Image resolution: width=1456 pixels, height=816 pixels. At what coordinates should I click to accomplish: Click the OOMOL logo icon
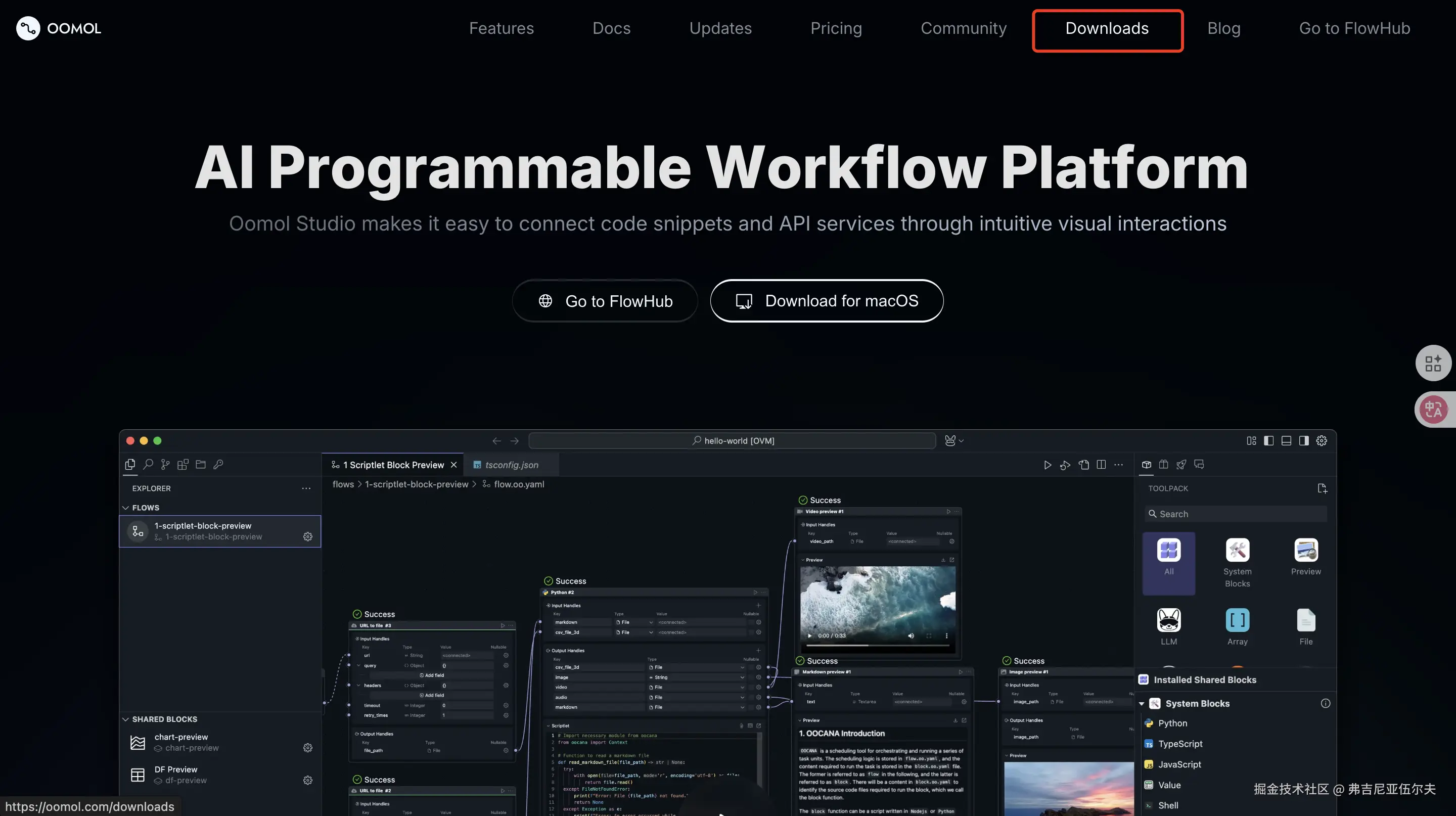point(28,28)
